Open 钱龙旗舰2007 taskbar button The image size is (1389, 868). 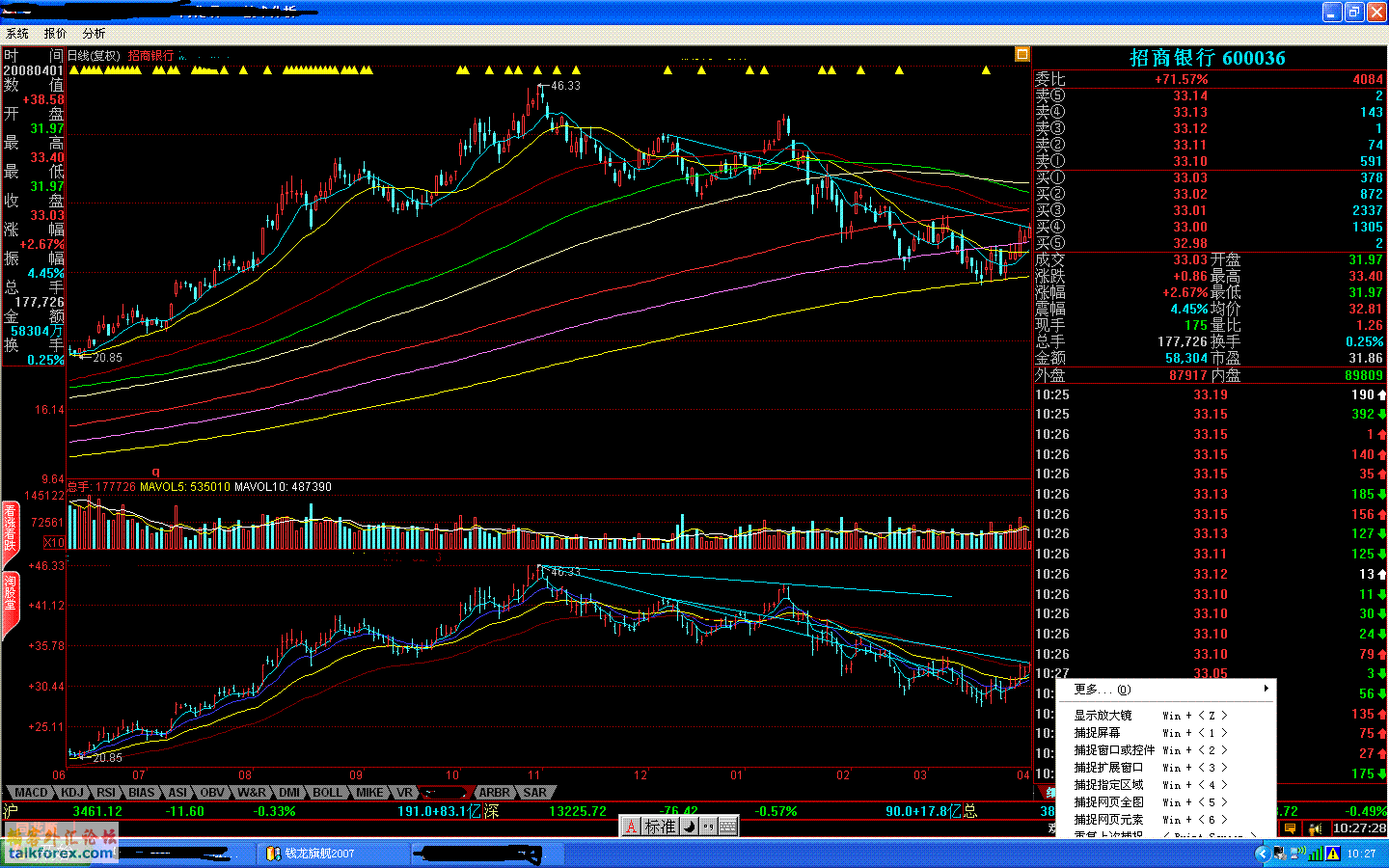pyautogui.click(x=332, y=854)
